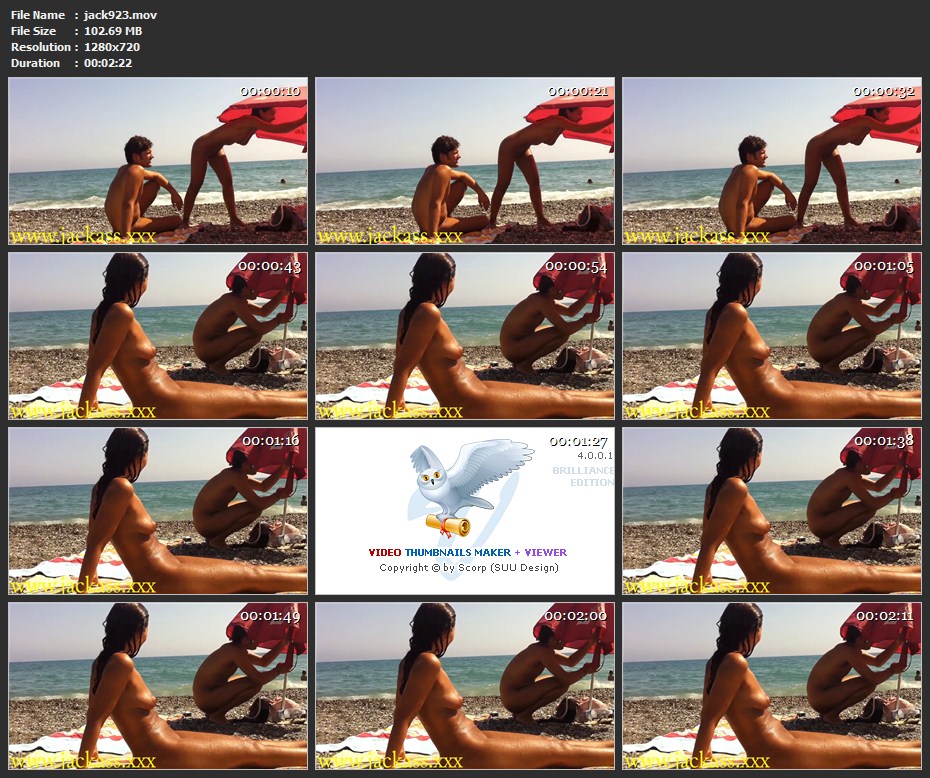Viewport: 930px width, 778px height.
Task: Click the 00:01:27 timestamp on the logo frame
Action: click(580, 441)
